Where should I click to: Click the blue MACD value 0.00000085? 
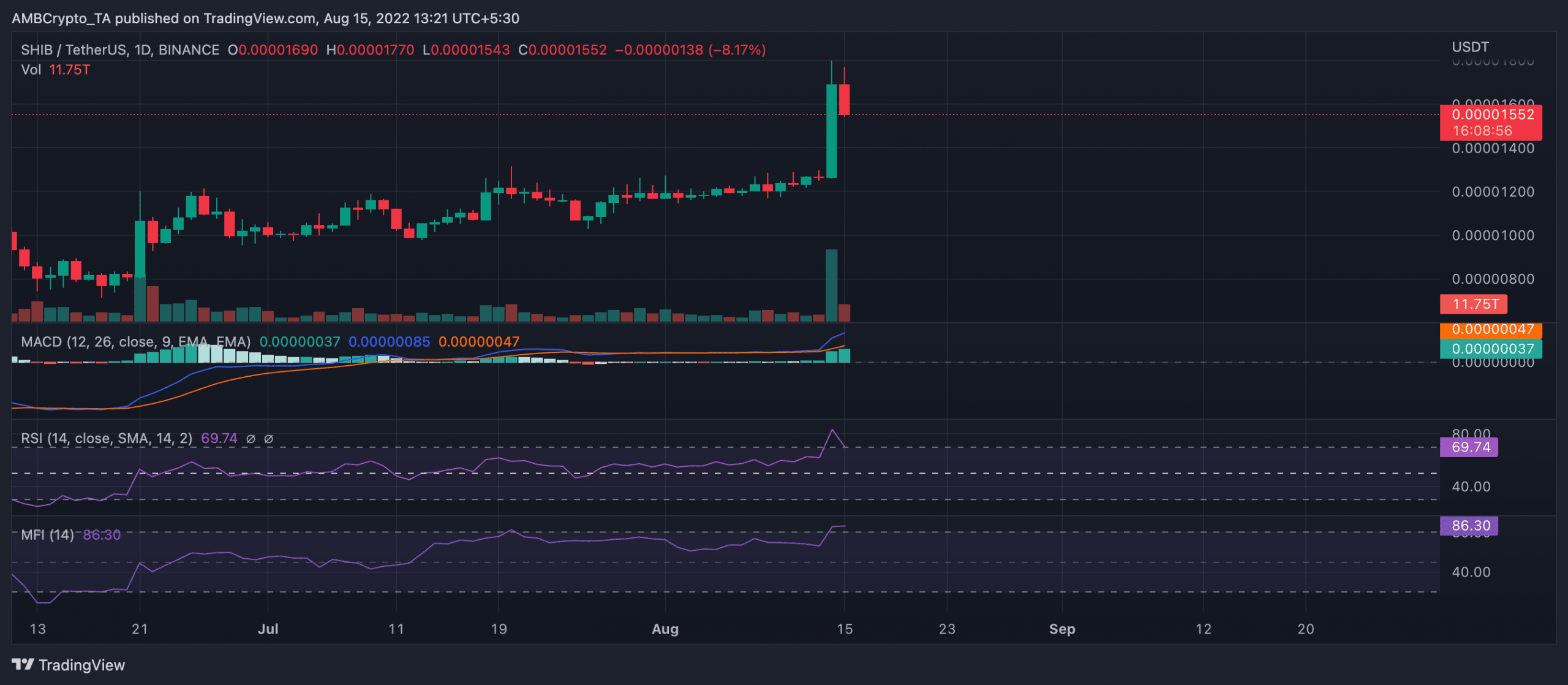(x=389, y=341)
